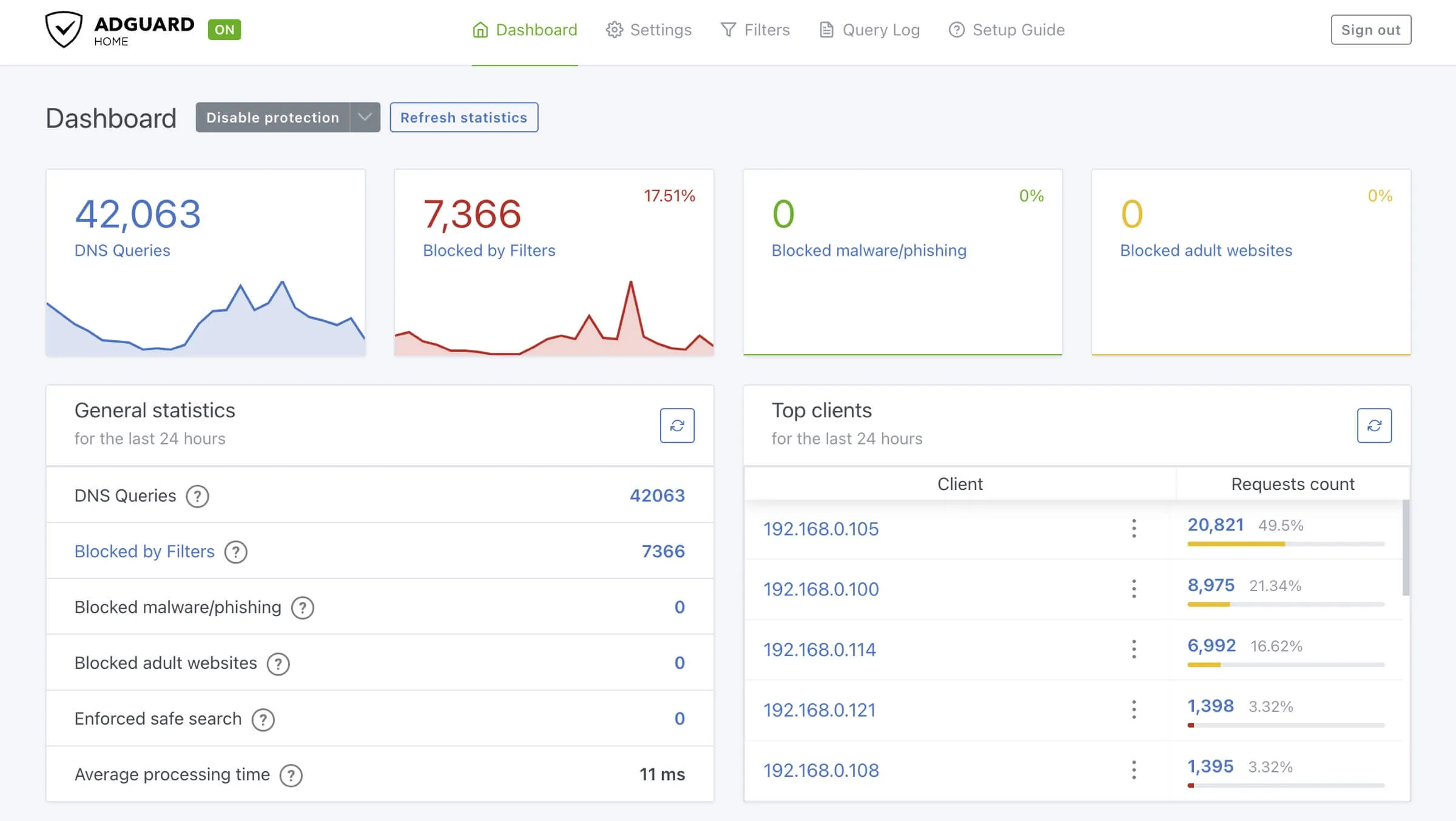The image size is (1456, 821).
Task: Click the Sign out button
Action: coord(1371,28)
